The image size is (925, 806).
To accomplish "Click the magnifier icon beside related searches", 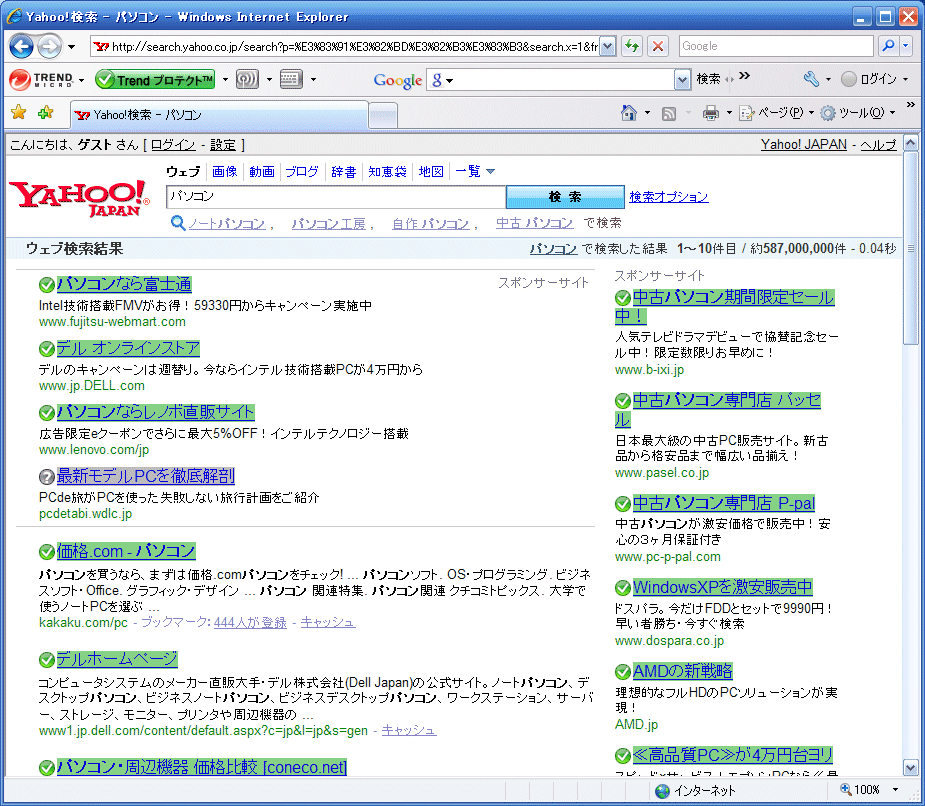I will [x=178, y=222].
